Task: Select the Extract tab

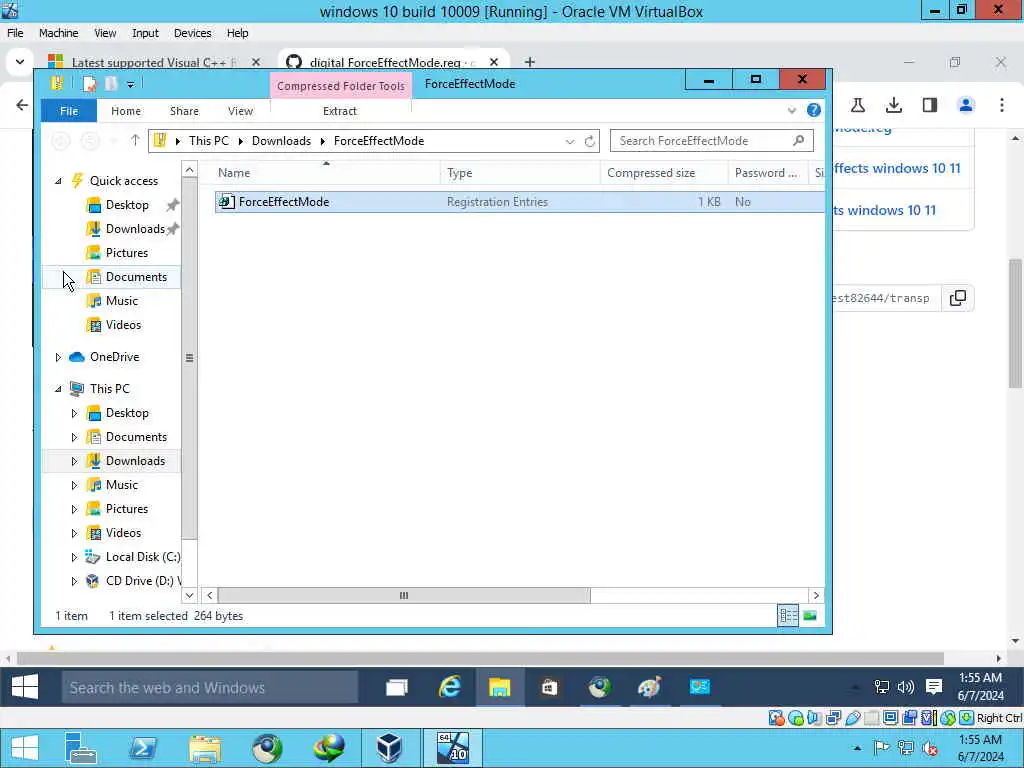Action: (x=340, y=111)
